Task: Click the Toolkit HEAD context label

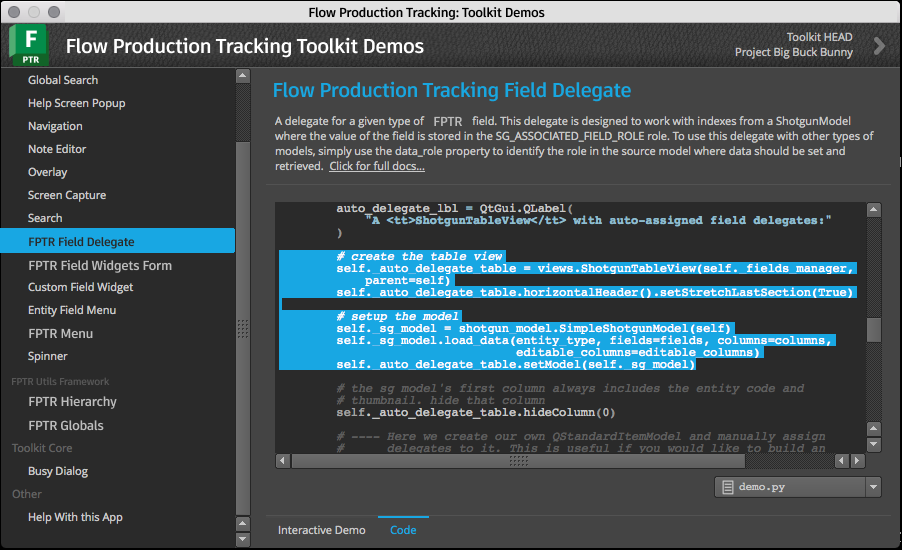Action: pos(819,37)
